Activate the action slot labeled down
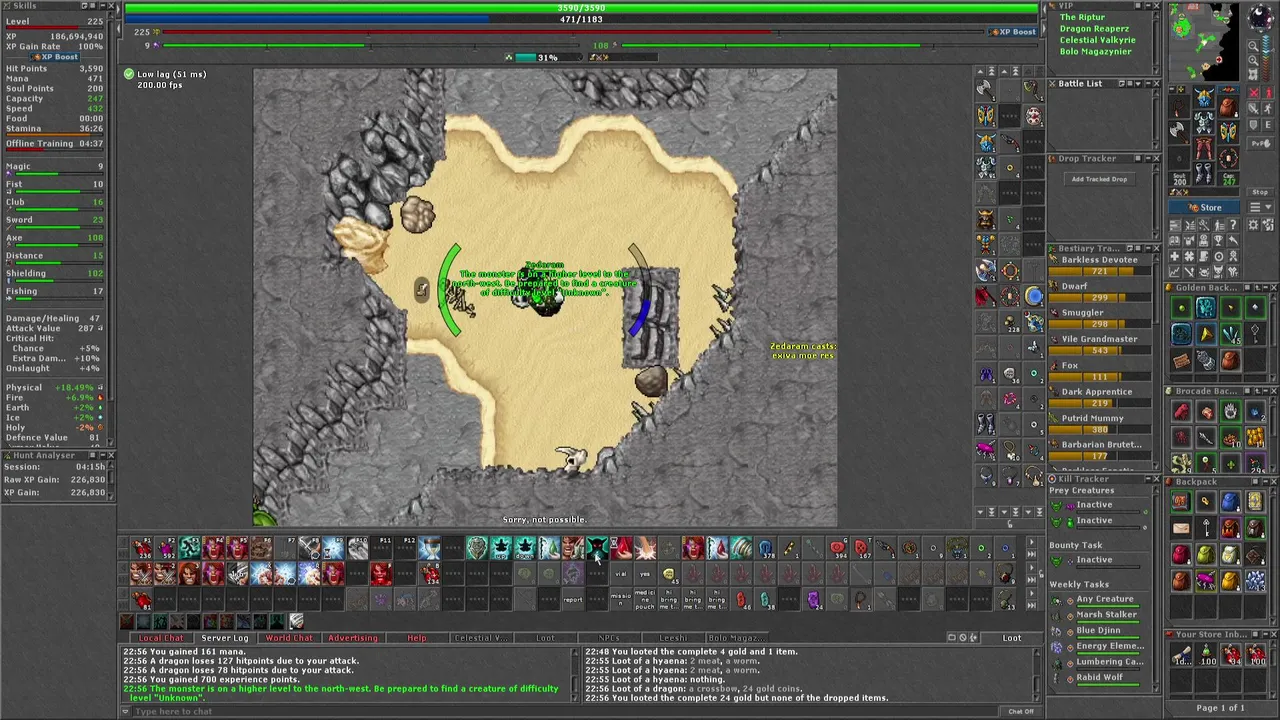Viewport: 1280px width, 720px height. tap(525, 546)
